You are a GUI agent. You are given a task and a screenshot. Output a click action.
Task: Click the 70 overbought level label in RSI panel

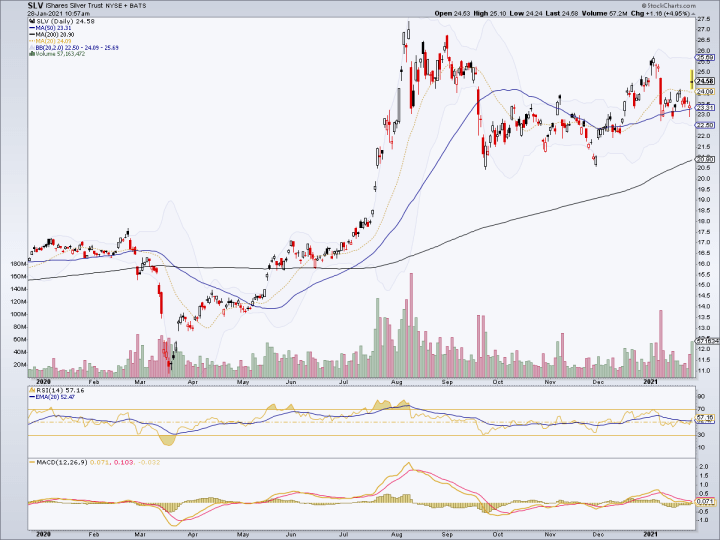701,409
